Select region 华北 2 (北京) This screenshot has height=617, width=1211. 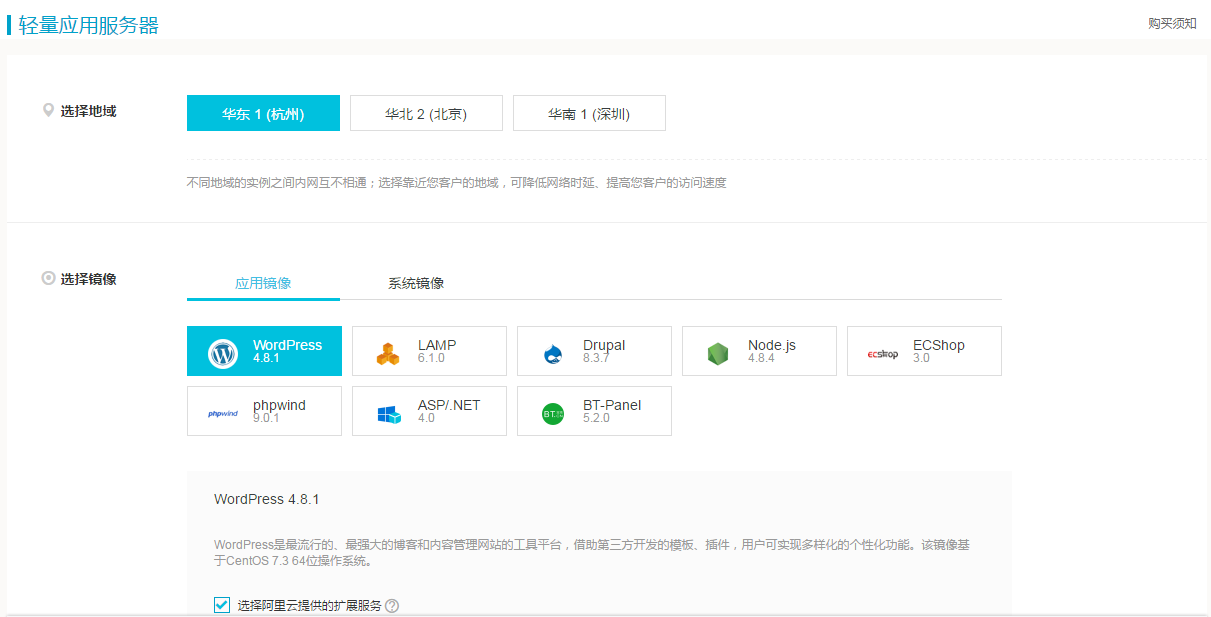[x=426, y=113]
